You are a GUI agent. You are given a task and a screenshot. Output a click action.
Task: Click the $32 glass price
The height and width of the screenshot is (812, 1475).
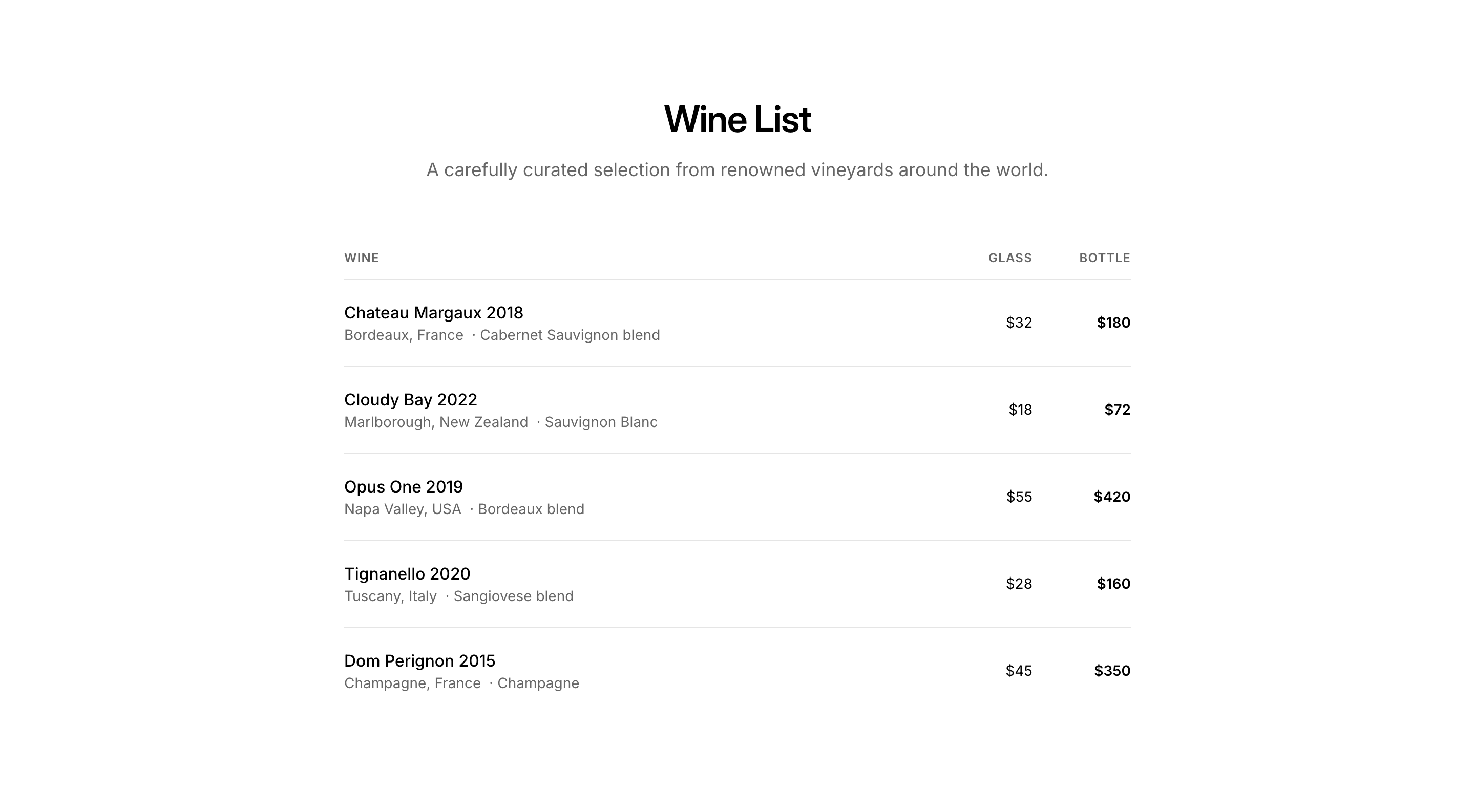(1019, 323)
